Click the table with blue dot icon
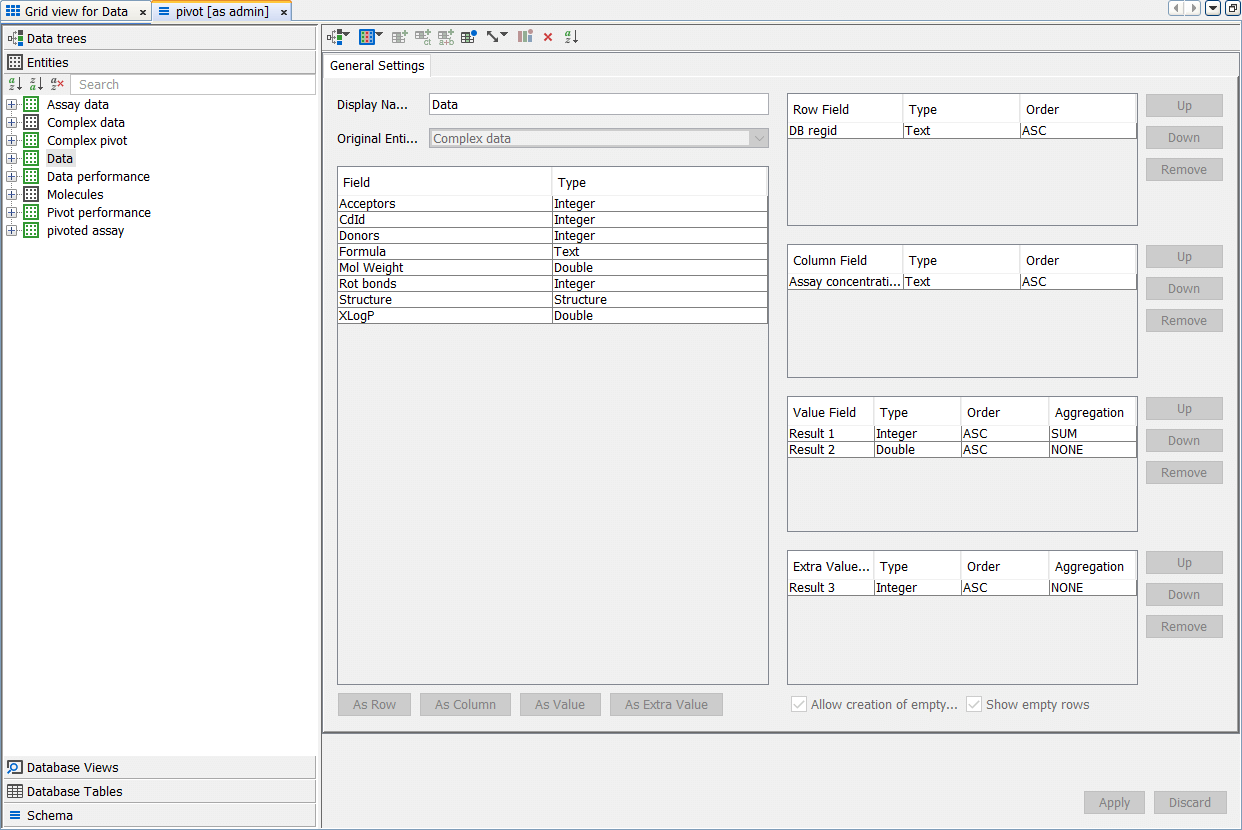The width and height of the screenshot is (1242, 830). point(468,37)
